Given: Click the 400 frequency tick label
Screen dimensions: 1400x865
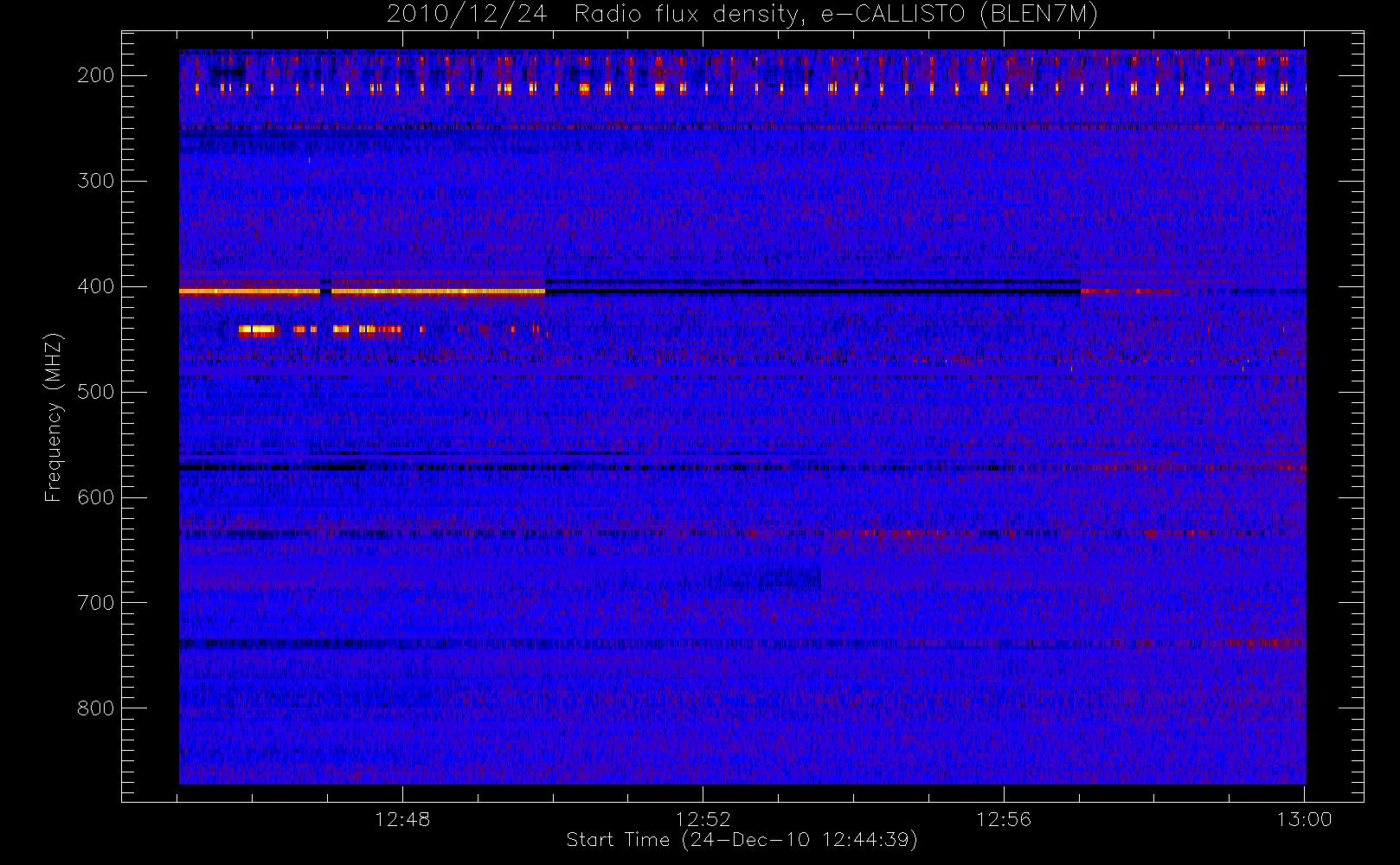Looking at the screenshot, I should tap(95, 286).
